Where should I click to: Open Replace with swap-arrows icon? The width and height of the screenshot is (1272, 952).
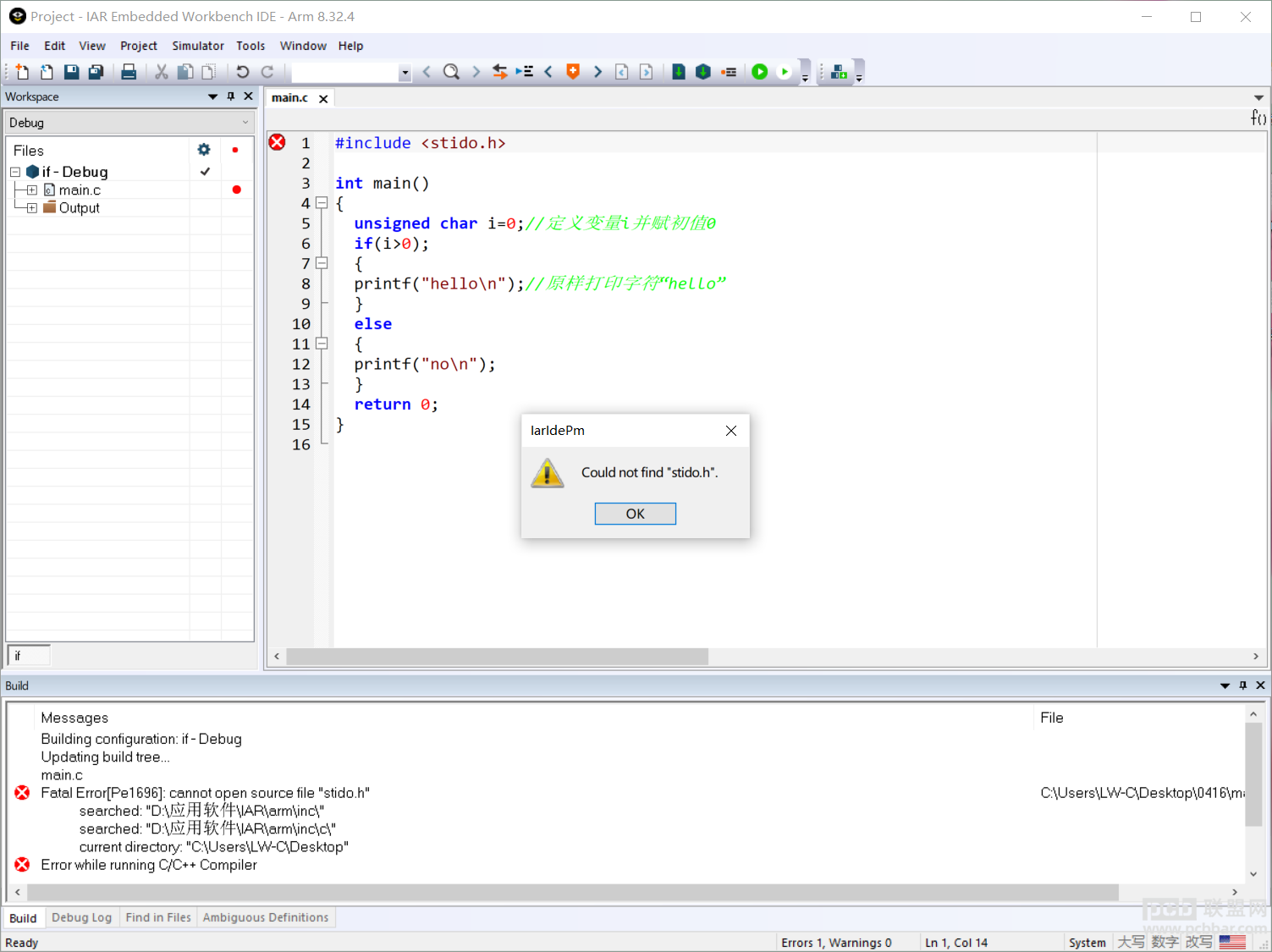click(x=499, y=72)
